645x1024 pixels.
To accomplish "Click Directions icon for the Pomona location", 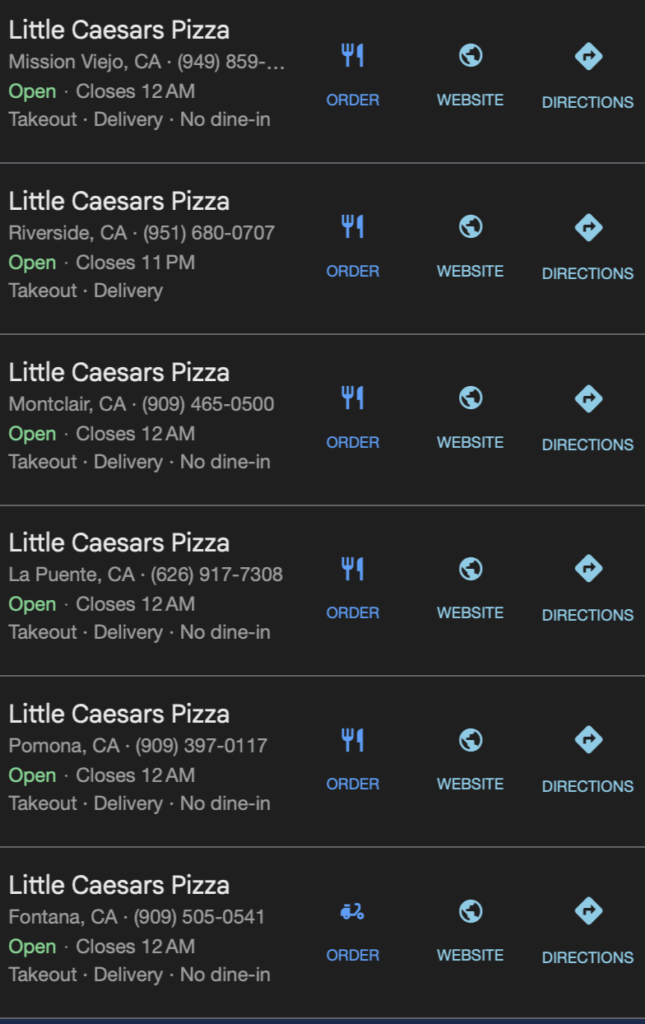I will coord(588,740).
